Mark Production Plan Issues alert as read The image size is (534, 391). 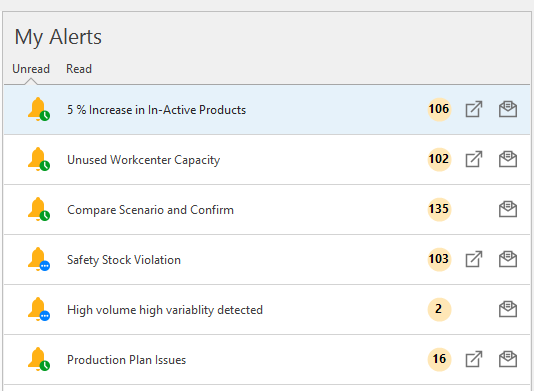pos(508,359)
